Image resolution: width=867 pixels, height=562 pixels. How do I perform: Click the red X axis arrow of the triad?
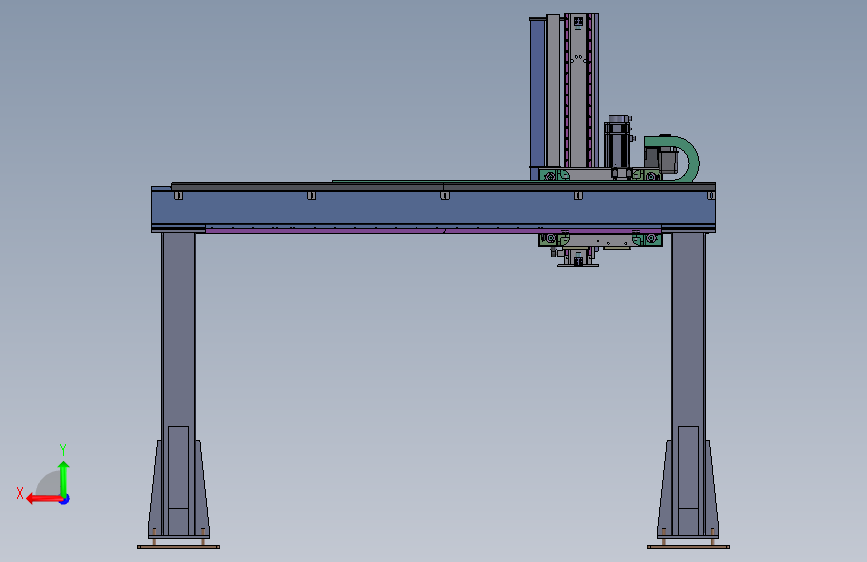tap(43, 499)
